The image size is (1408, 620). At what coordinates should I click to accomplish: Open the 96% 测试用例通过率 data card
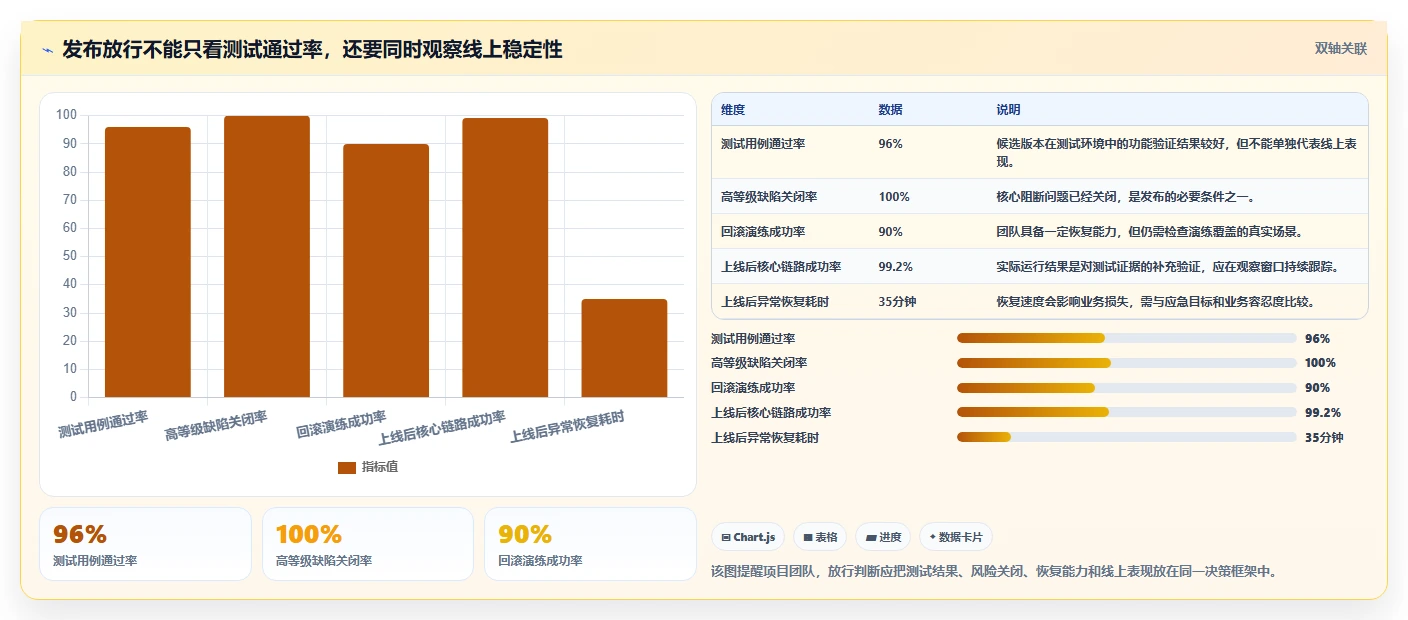pyautogui.click(x=145, y=544)
